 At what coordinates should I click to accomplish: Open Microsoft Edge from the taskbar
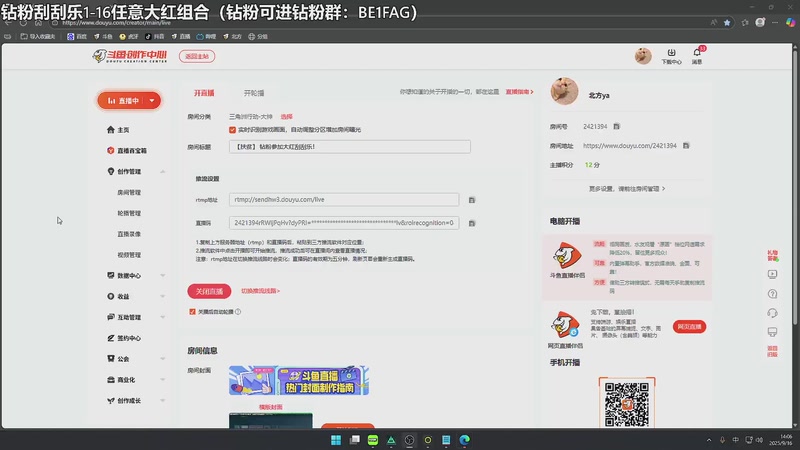(464, 440)
